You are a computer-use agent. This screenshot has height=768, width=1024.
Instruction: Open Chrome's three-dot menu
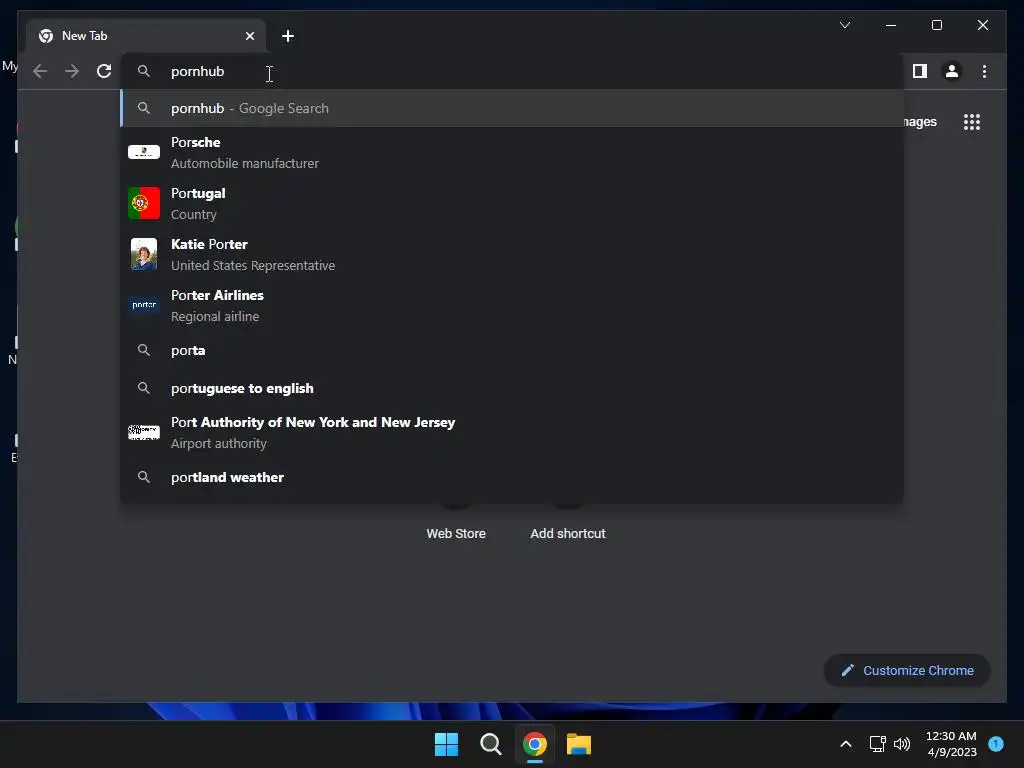(984, 71)
